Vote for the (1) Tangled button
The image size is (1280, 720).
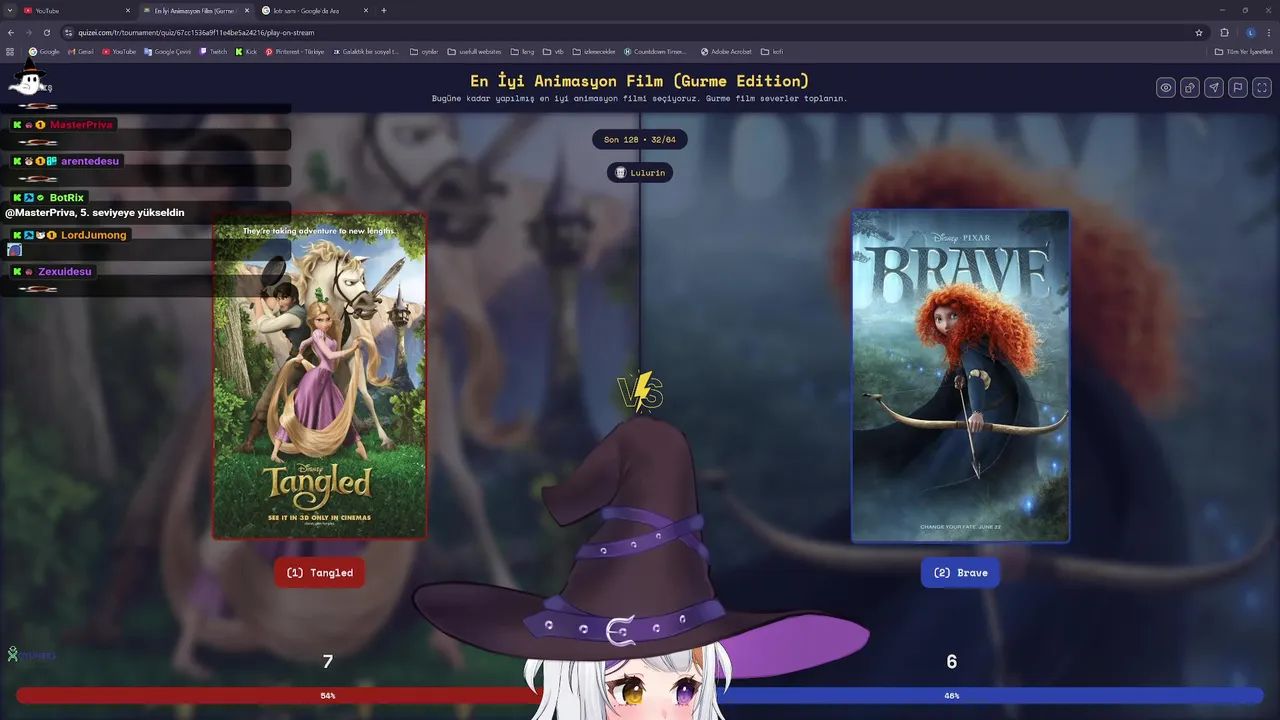(x=320, y=573)
